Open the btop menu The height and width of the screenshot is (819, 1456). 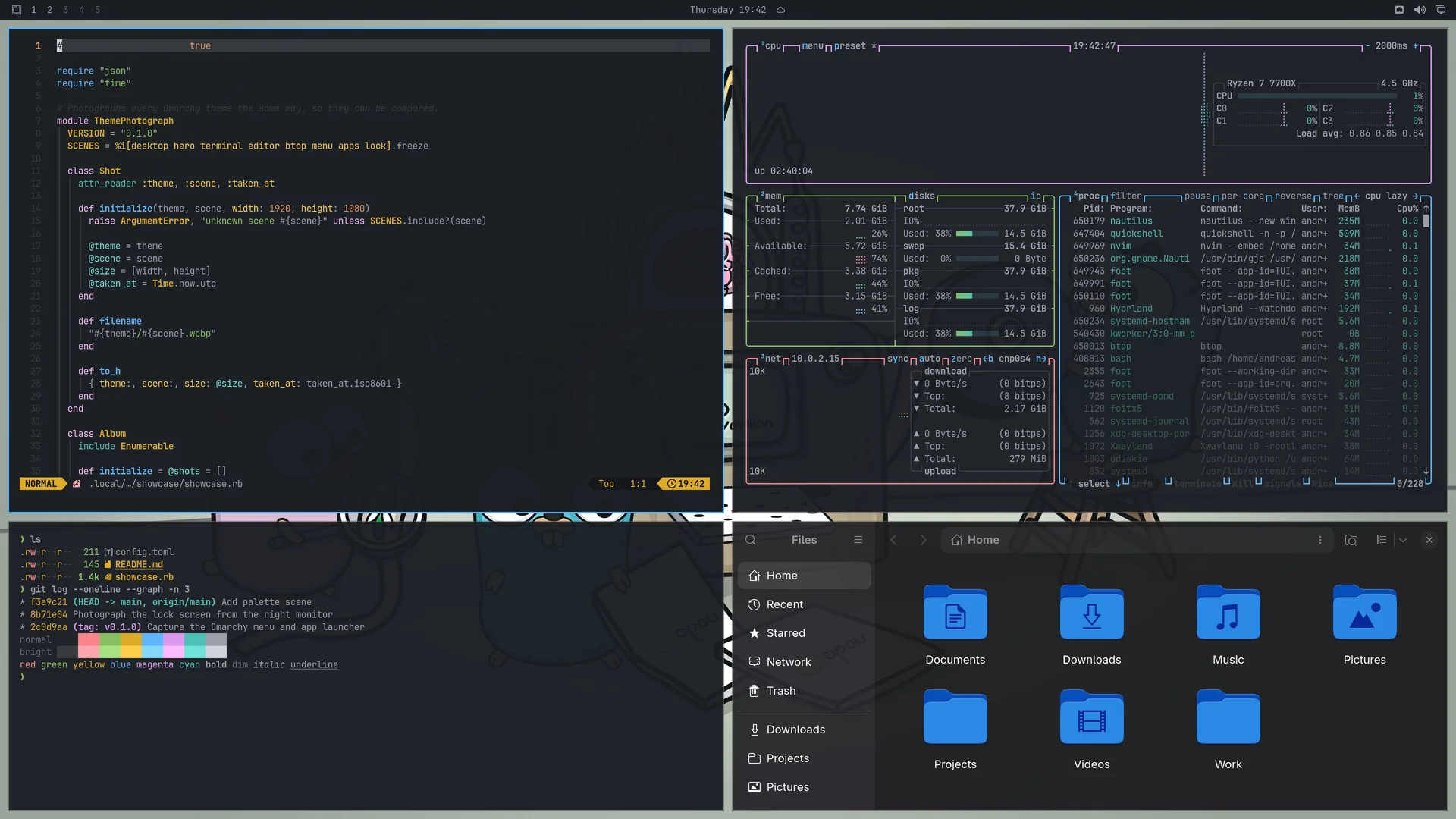pos(813,45)
